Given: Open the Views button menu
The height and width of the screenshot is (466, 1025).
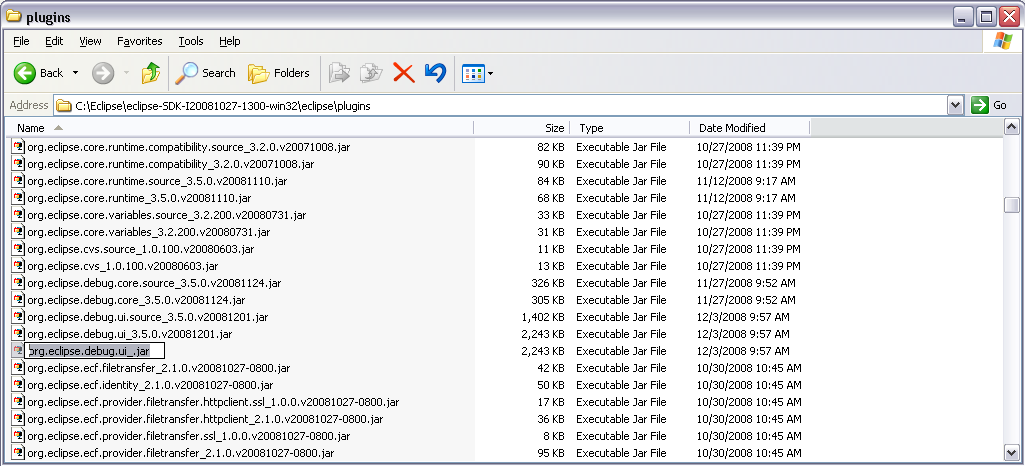Looking at the screenshot, I should pos(477,73).
